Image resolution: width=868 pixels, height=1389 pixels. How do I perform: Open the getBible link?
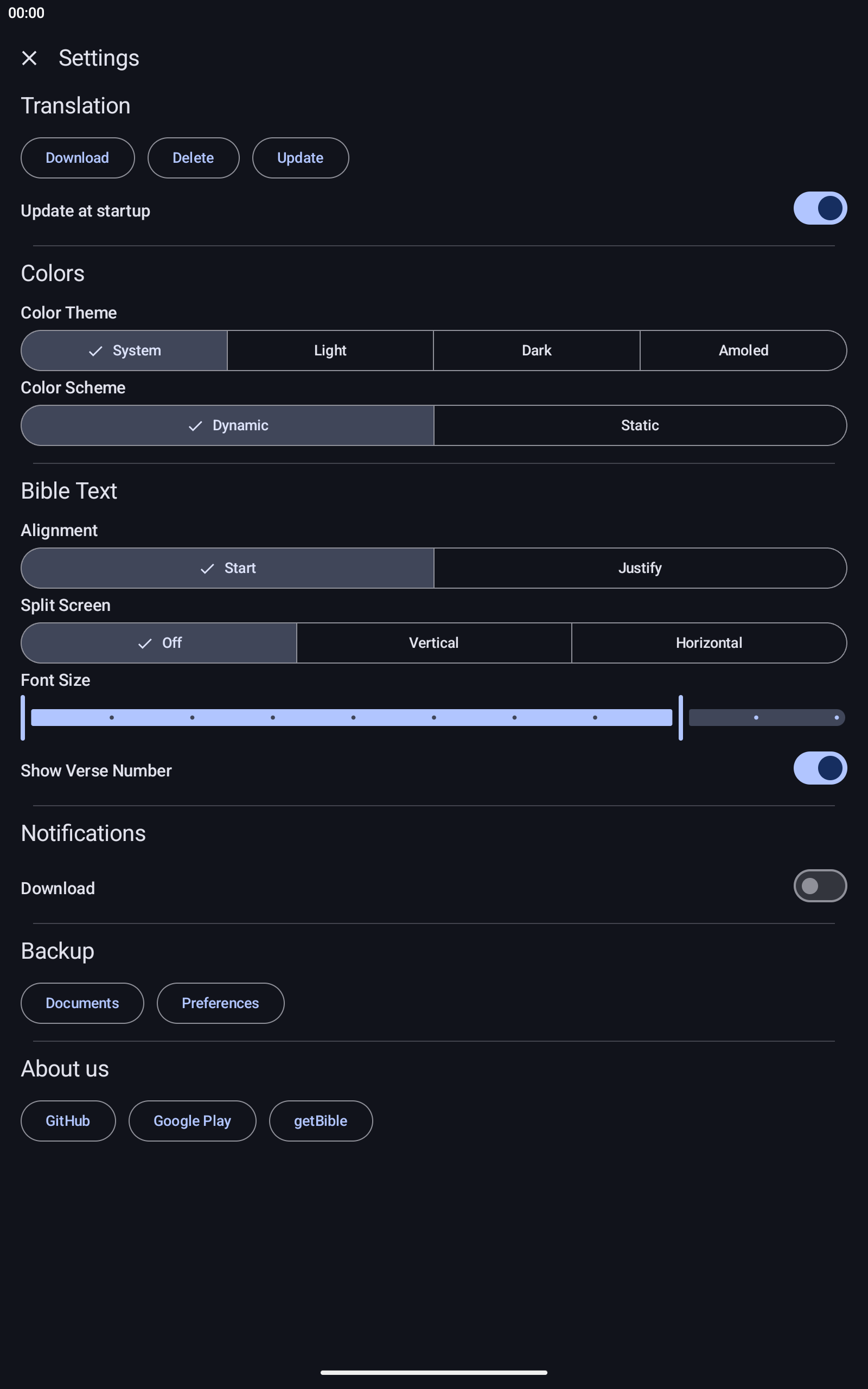tap(321, 1121)
